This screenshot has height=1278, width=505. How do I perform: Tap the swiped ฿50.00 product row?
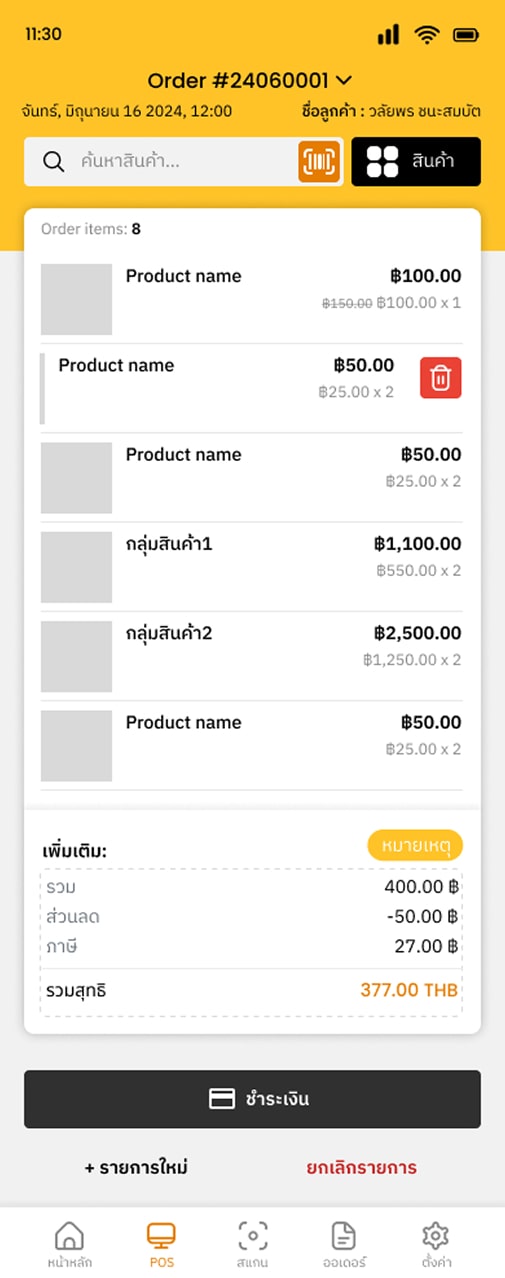point(226,388)
